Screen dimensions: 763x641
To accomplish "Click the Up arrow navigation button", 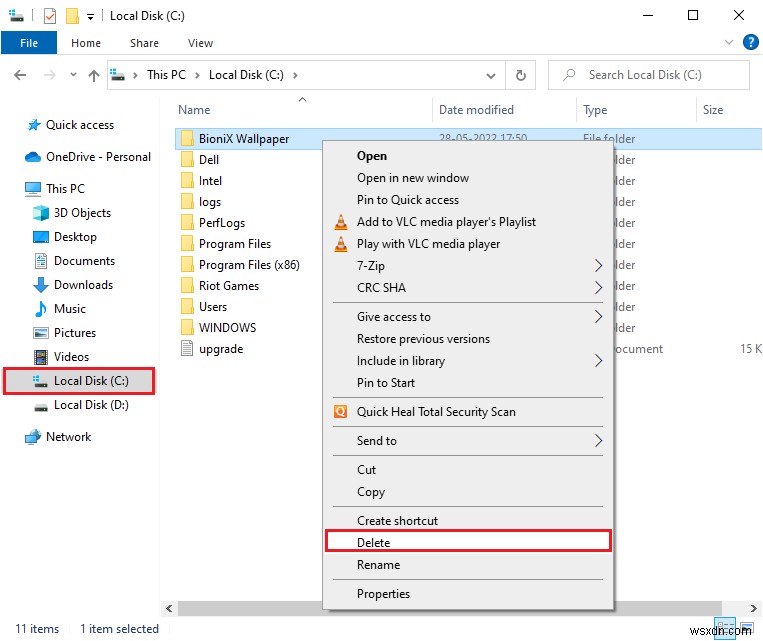I will click(x=94, y=75).
